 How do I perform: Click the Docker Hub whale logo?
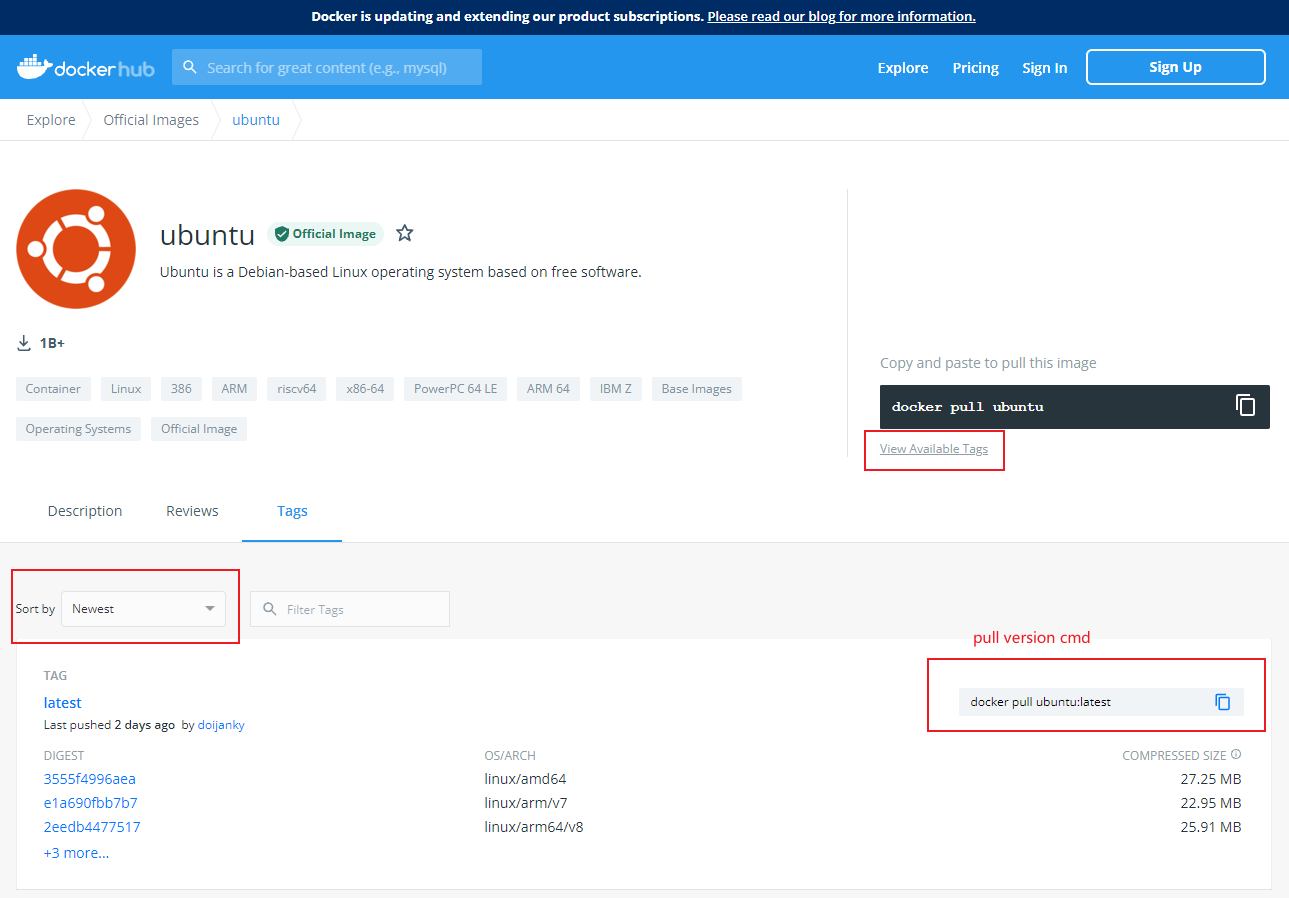(34, 64)
